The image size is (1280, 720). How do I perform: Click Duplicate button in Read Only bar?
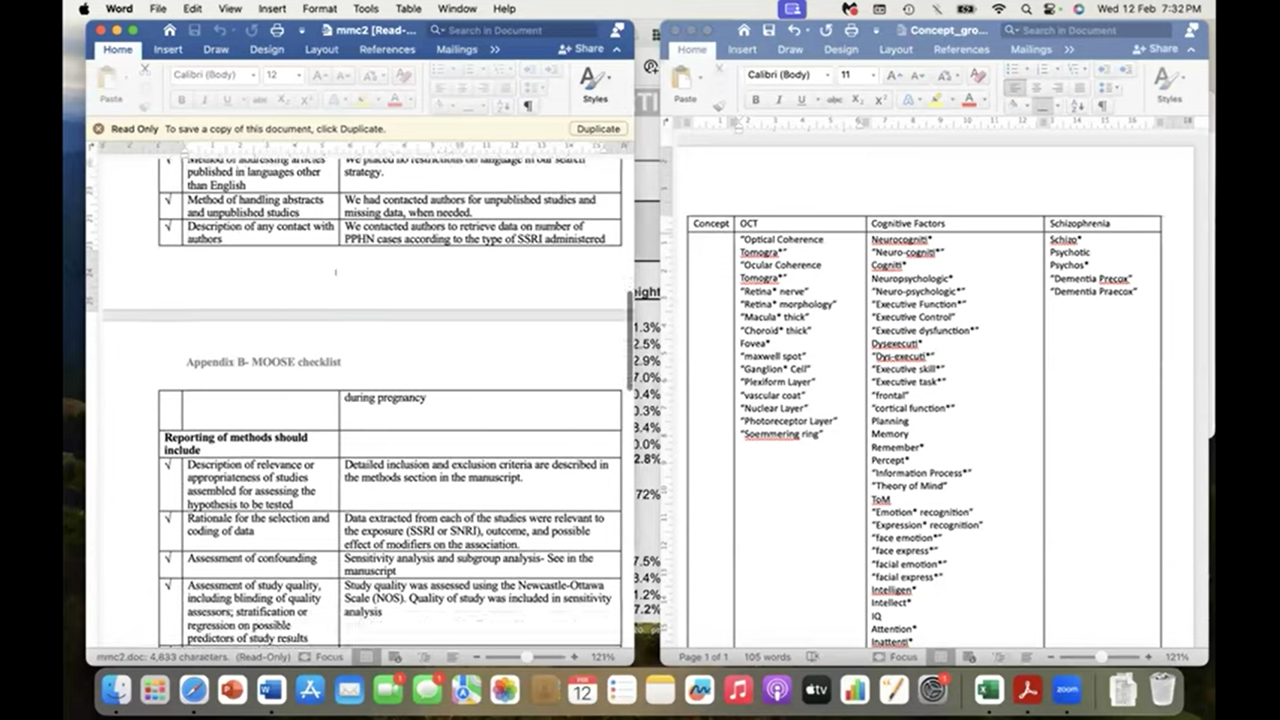(598, 129)
